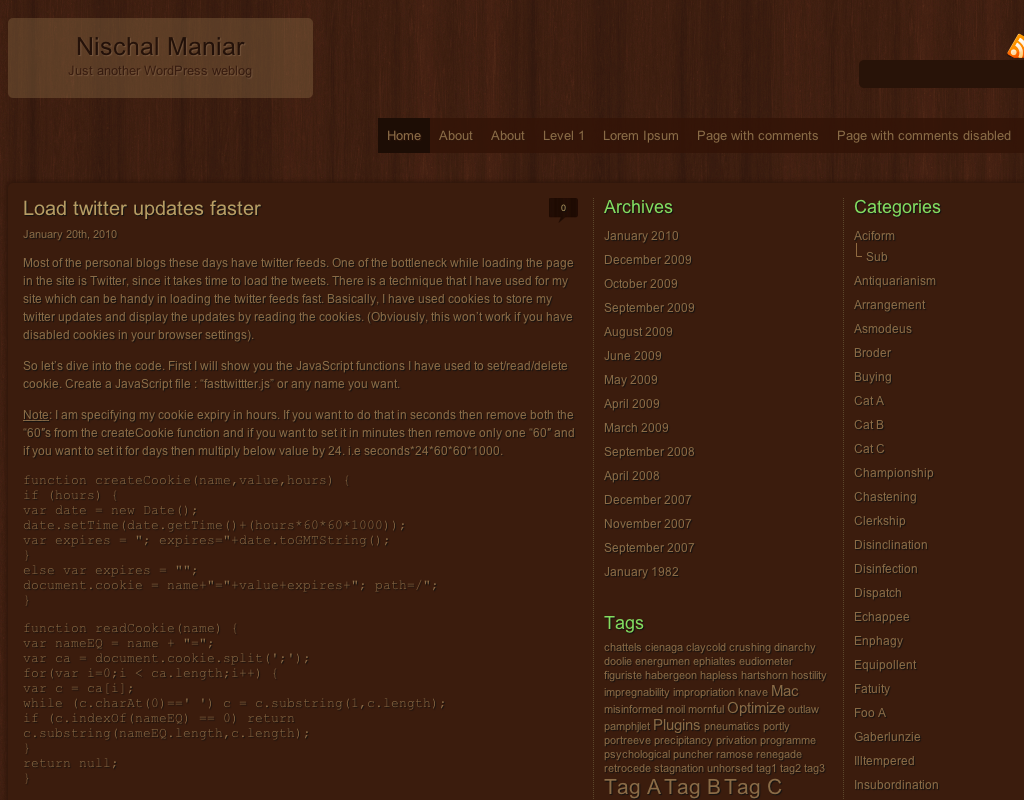The width and height of the screenshot is (1024, 800).
Task: Open the large Tag A link
Action: (632, 787)
